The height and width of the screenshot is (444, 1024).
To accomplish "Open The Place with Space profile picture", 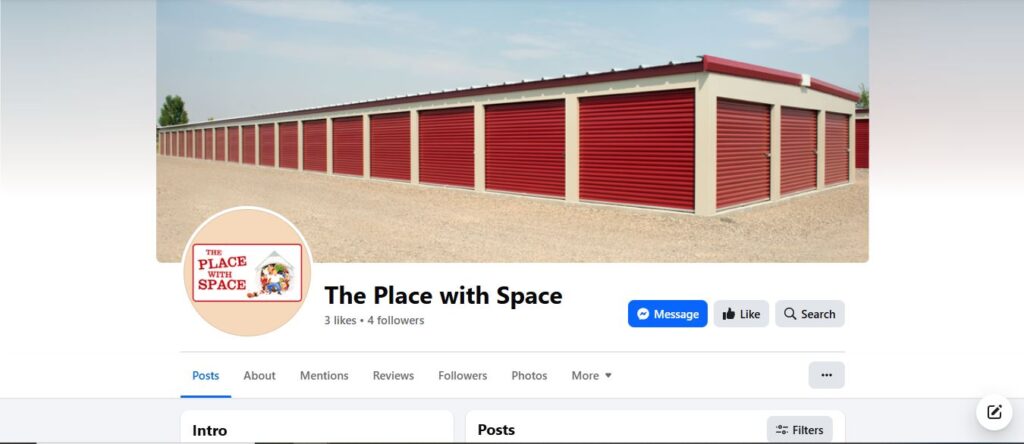I will (247, 272).
